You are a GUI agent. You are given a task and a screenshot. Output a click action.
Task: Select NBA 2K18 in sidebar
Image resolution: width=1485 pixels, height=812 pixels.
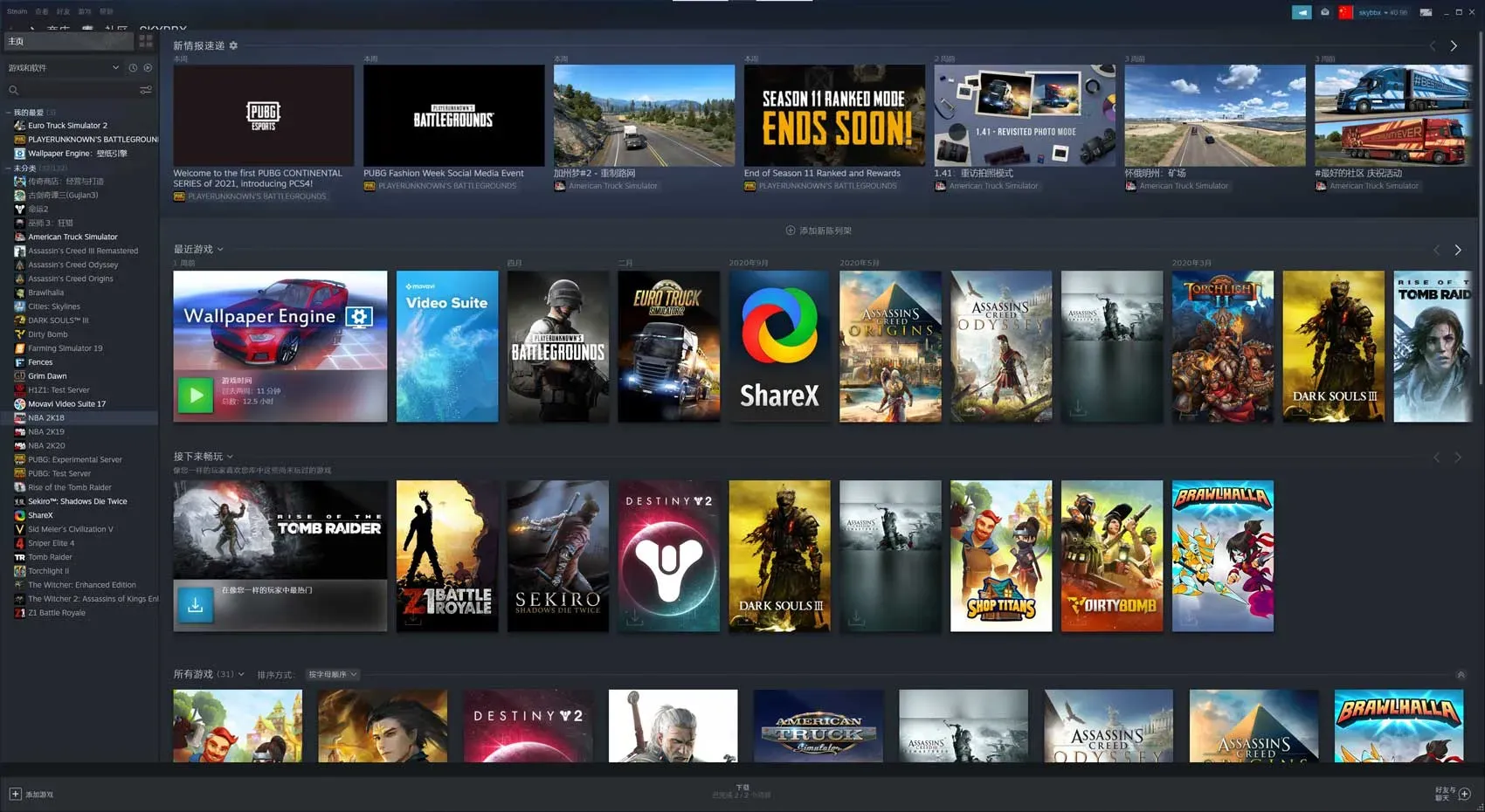click(79, 418)
